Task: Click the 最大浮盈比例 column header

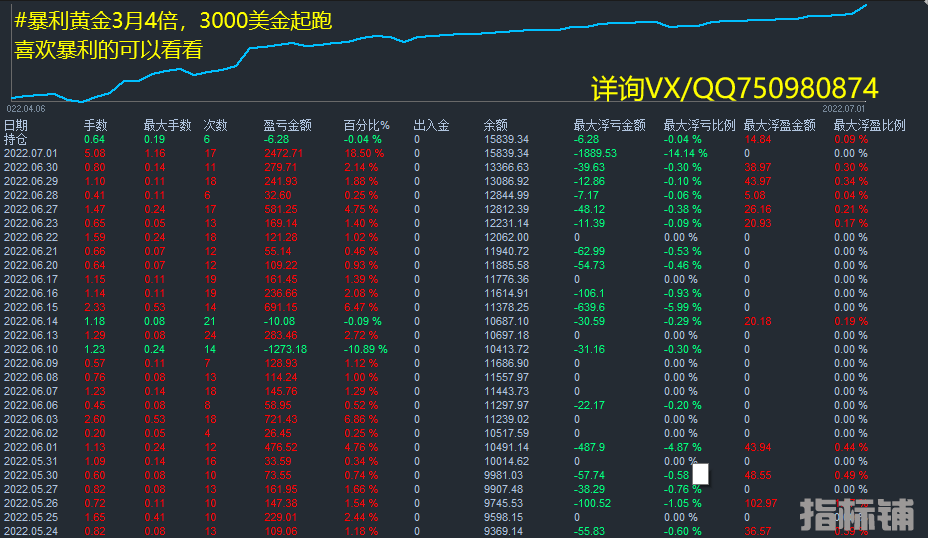Action: (x=869, y=125)
